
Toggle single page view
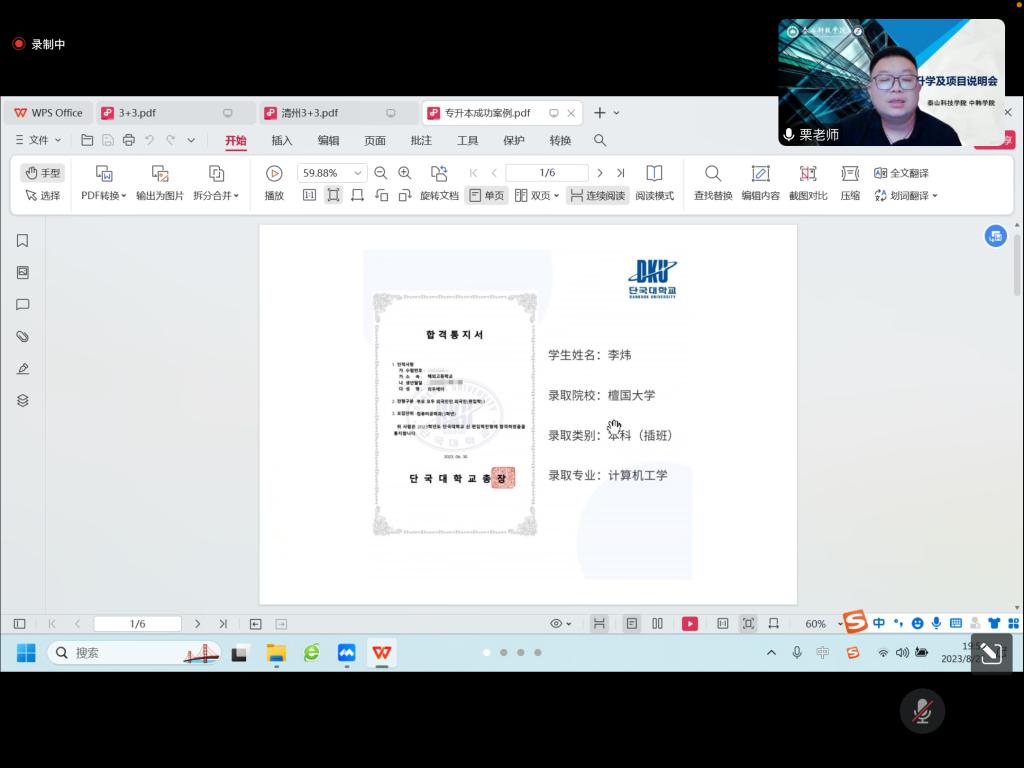point(486,196)
